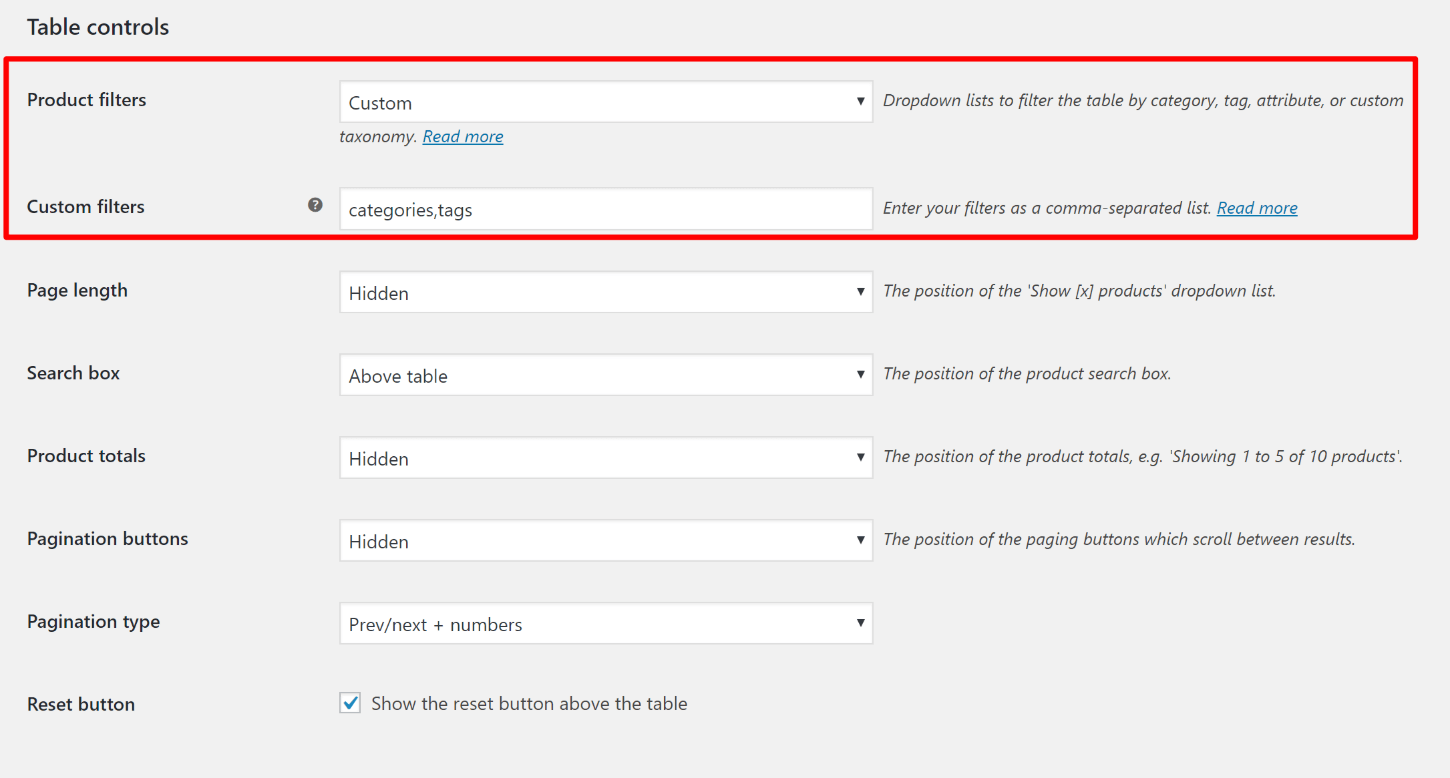Click Read more beside the Custom filters field
Viewport: 1450px width, 778px height.
click(1256, 207)
